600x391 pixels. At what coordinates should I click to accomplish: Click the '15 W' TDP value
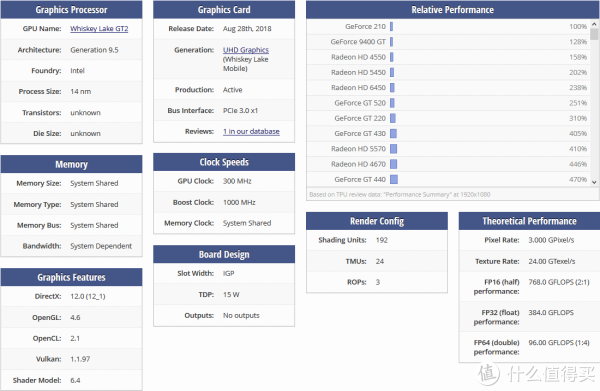click(231, 295)
